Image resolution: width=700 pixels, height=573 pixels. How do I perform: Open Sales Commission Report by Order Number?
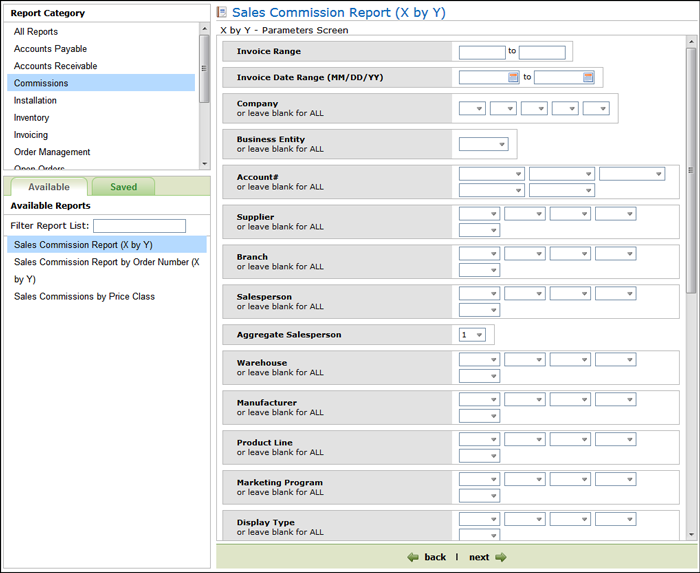(x=106, y=262)
